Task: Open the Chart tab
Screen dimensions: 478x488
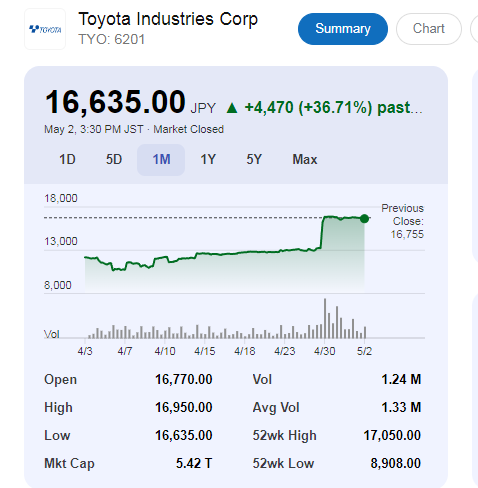Action: pyautogui.click(x=429, y=29)
